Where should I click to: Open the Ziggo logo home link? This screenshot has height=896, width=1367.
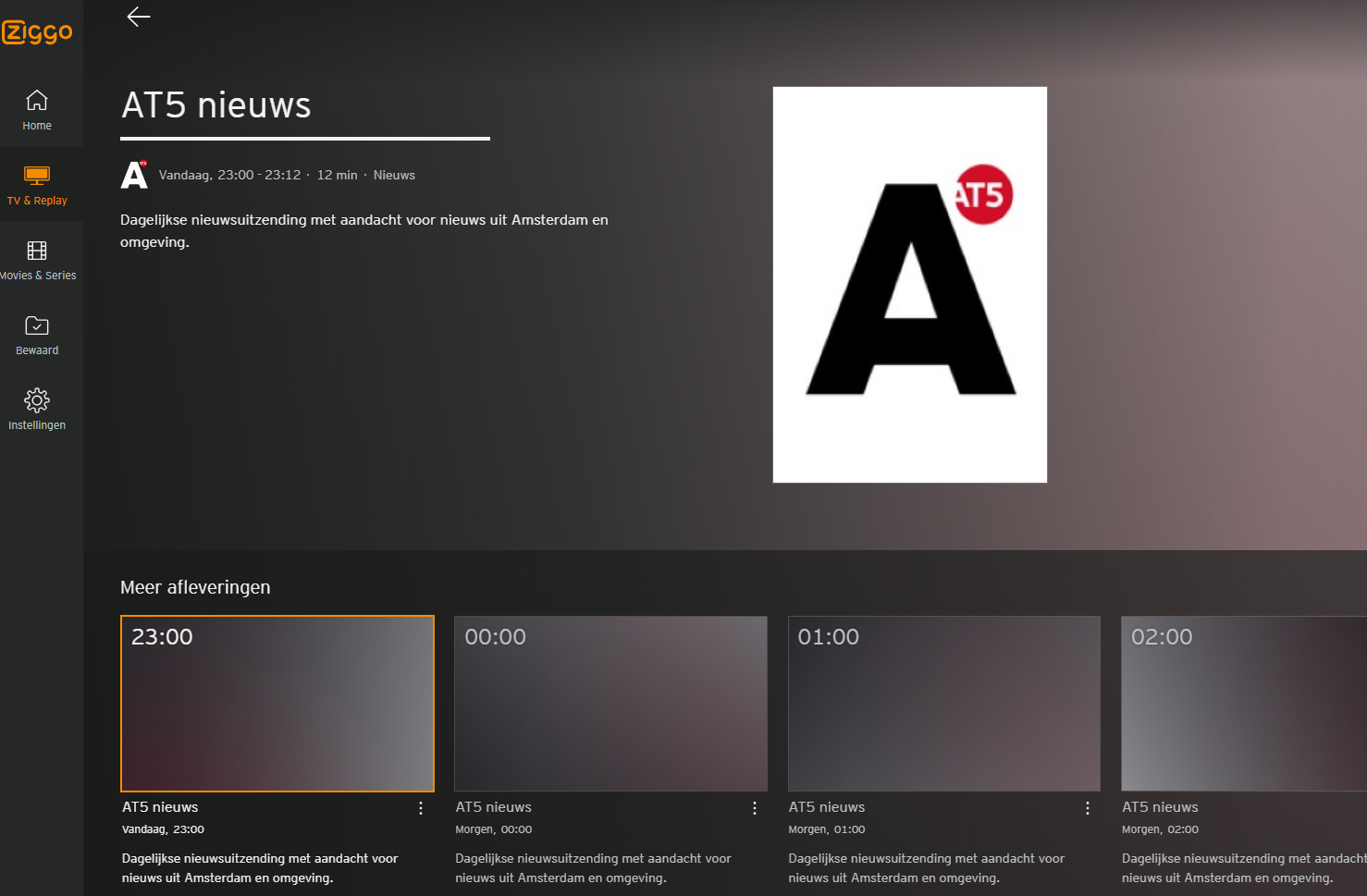click(x=38, y=32)
